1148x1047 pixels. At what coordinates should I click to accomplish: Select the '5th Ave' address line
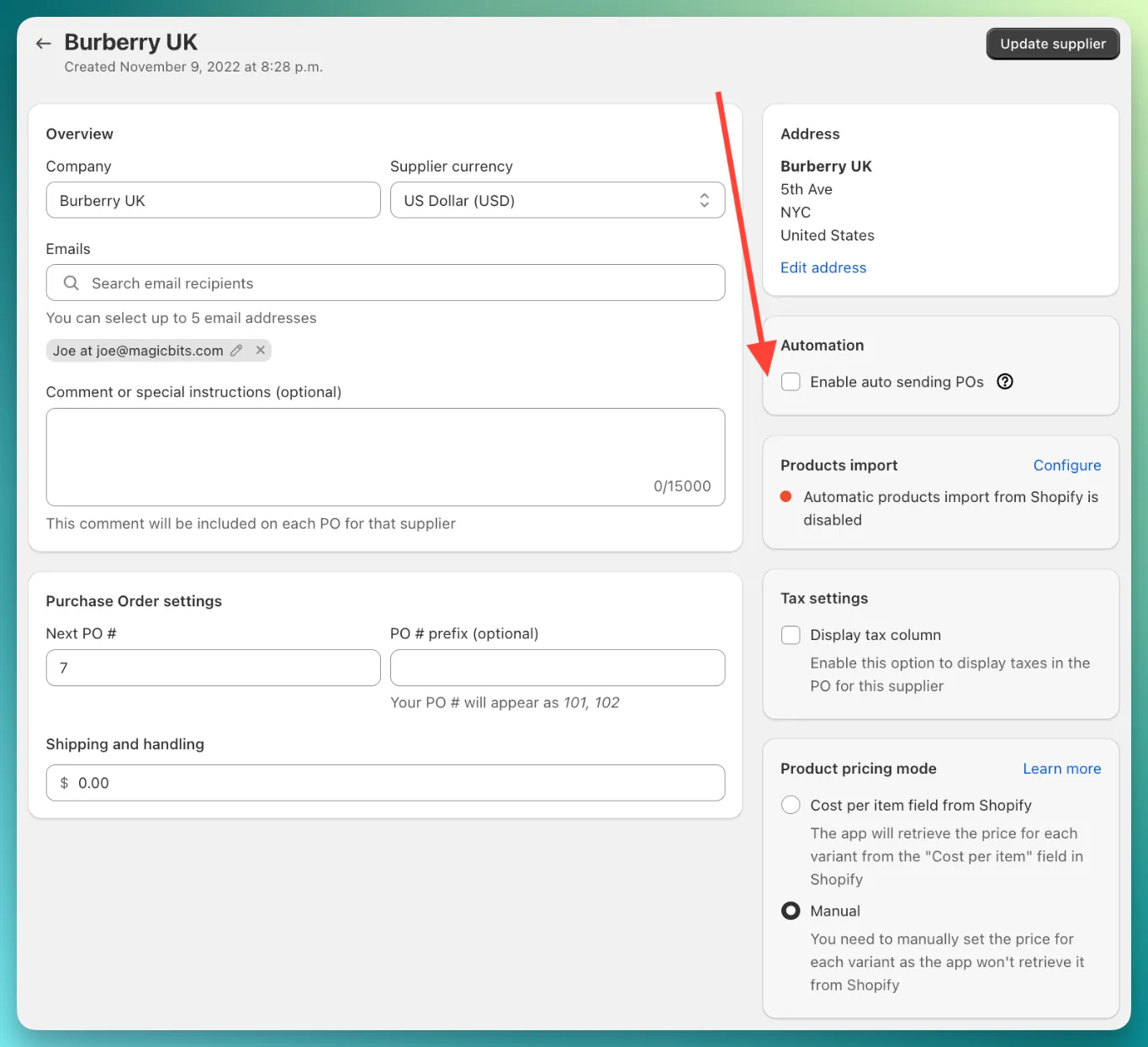[807, 189]
